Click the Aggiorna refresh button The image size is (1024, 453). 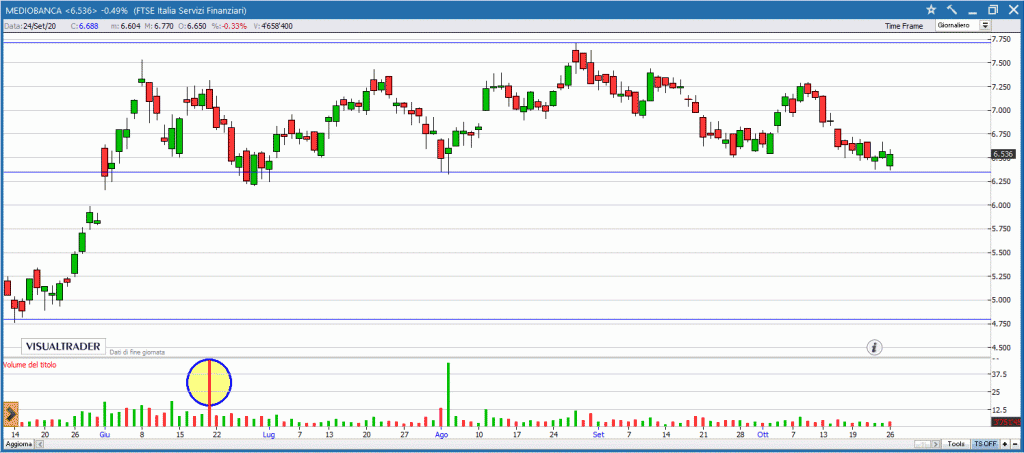click(x=18, y=444)
